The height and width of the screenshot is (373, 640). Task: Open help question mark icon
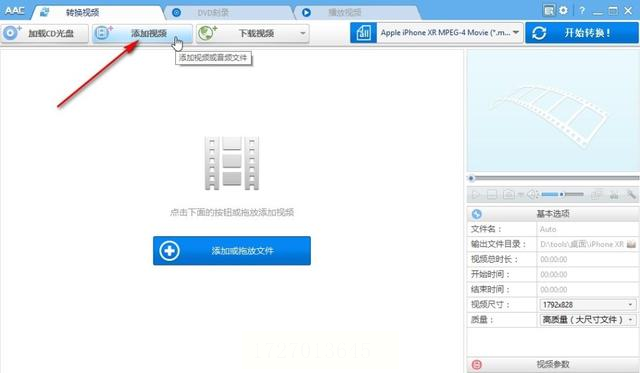(x=582, y=11)
